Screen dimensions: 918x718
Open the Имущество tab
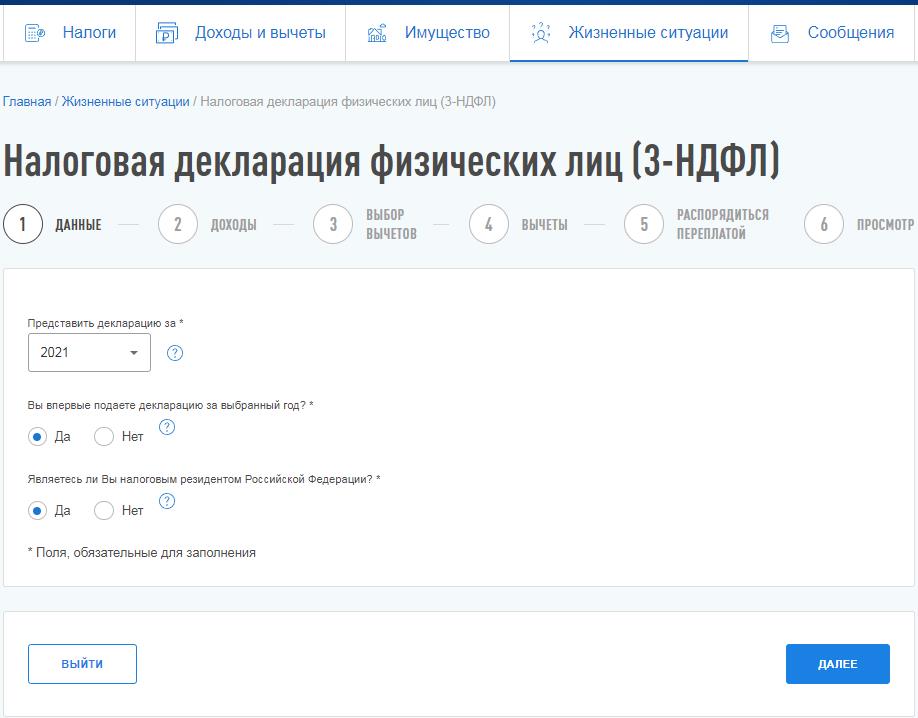[447, 33]
